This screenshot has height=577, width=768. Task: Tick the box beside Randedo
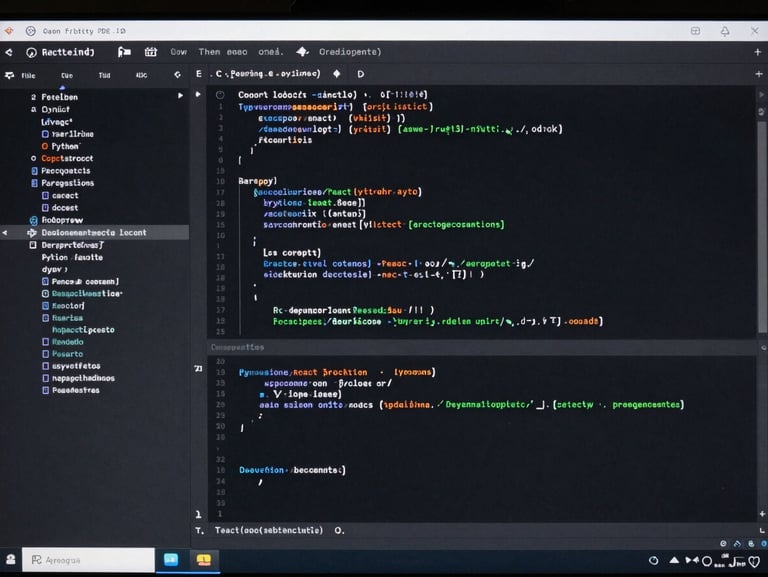coord(45,341)
